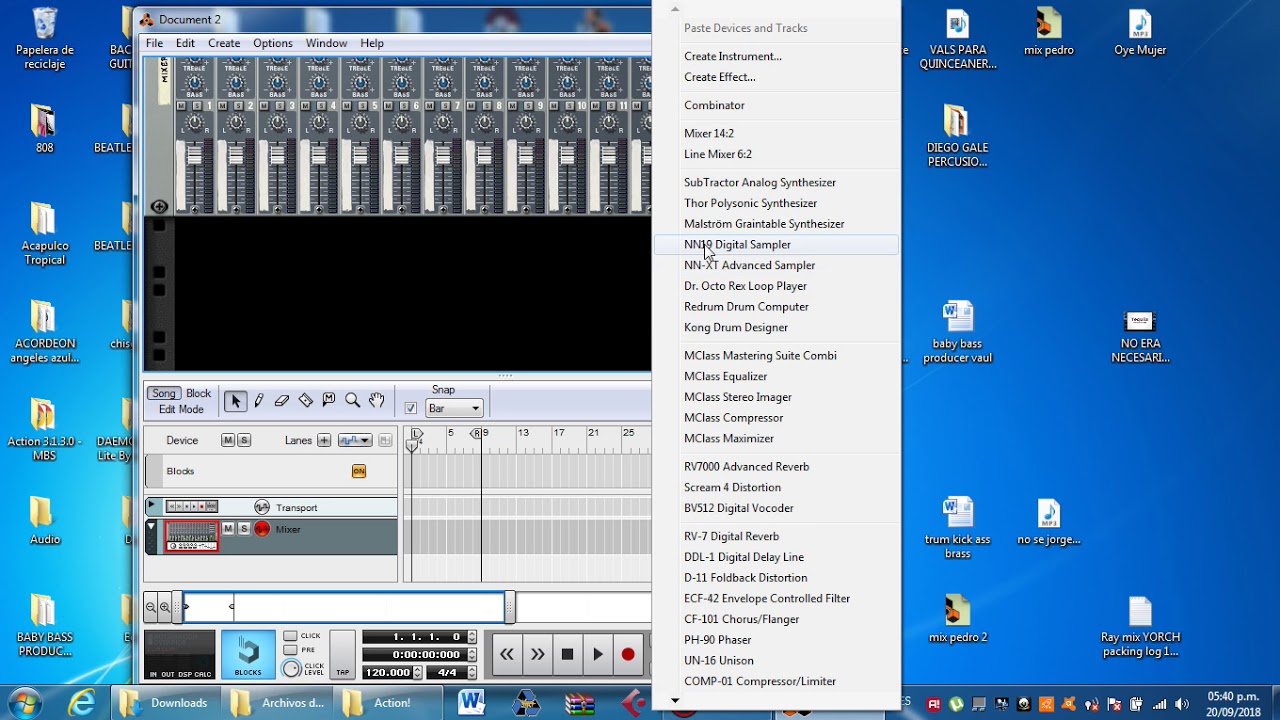This screenshot has width=1280, height=720.
Task: Open WinRAR from the taskbar
Action: (580, 703)
